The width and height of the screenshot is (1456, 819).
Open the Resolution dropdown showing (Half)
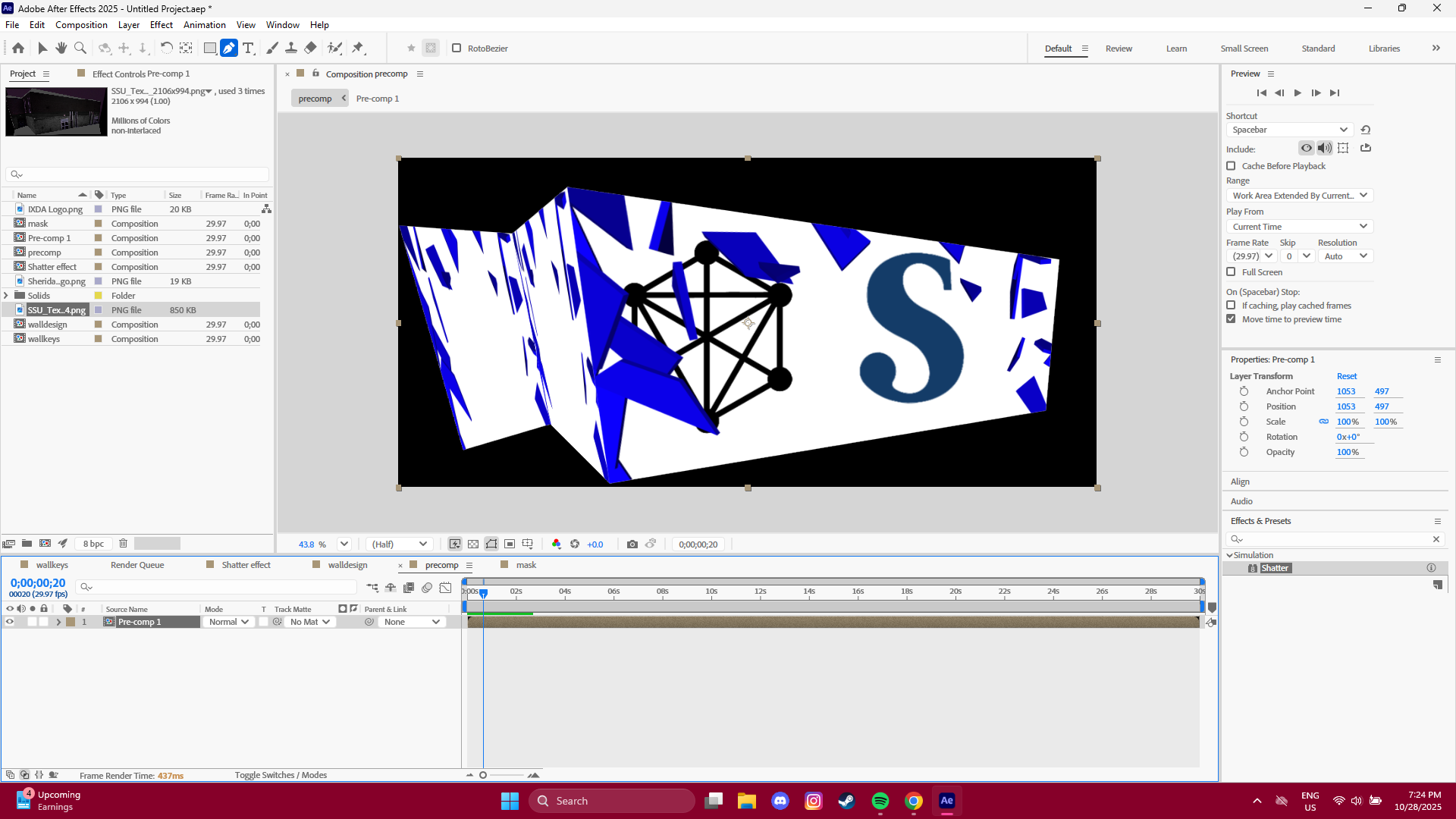399,544
